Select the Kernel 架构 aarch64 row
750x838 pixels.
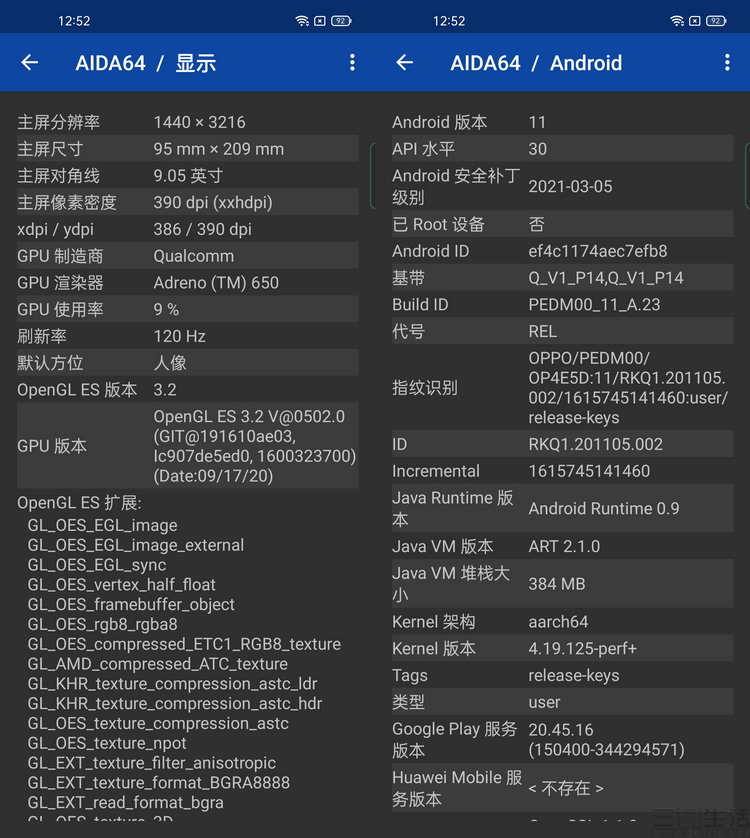point(563,622)
